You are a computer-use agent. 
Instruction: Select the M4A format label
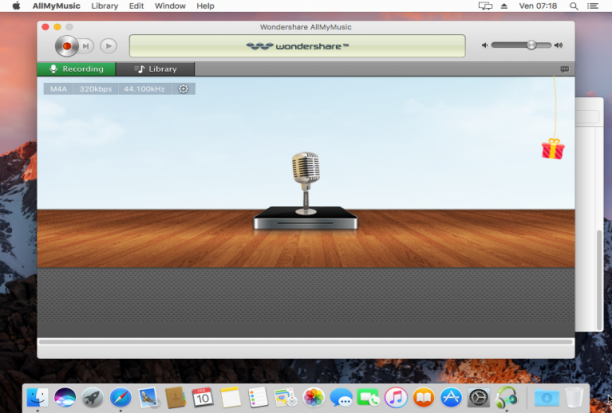point(58,89)
